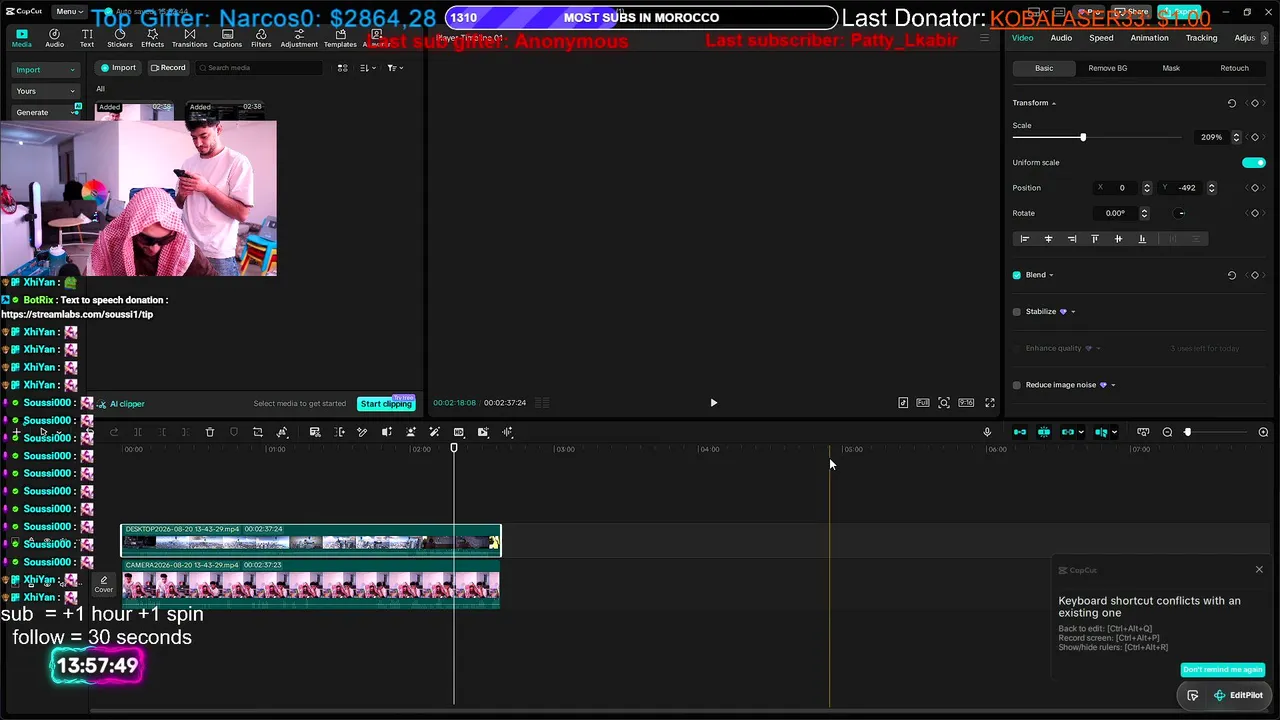Switch to the Audio properties tab

(x=1061, y=38)
